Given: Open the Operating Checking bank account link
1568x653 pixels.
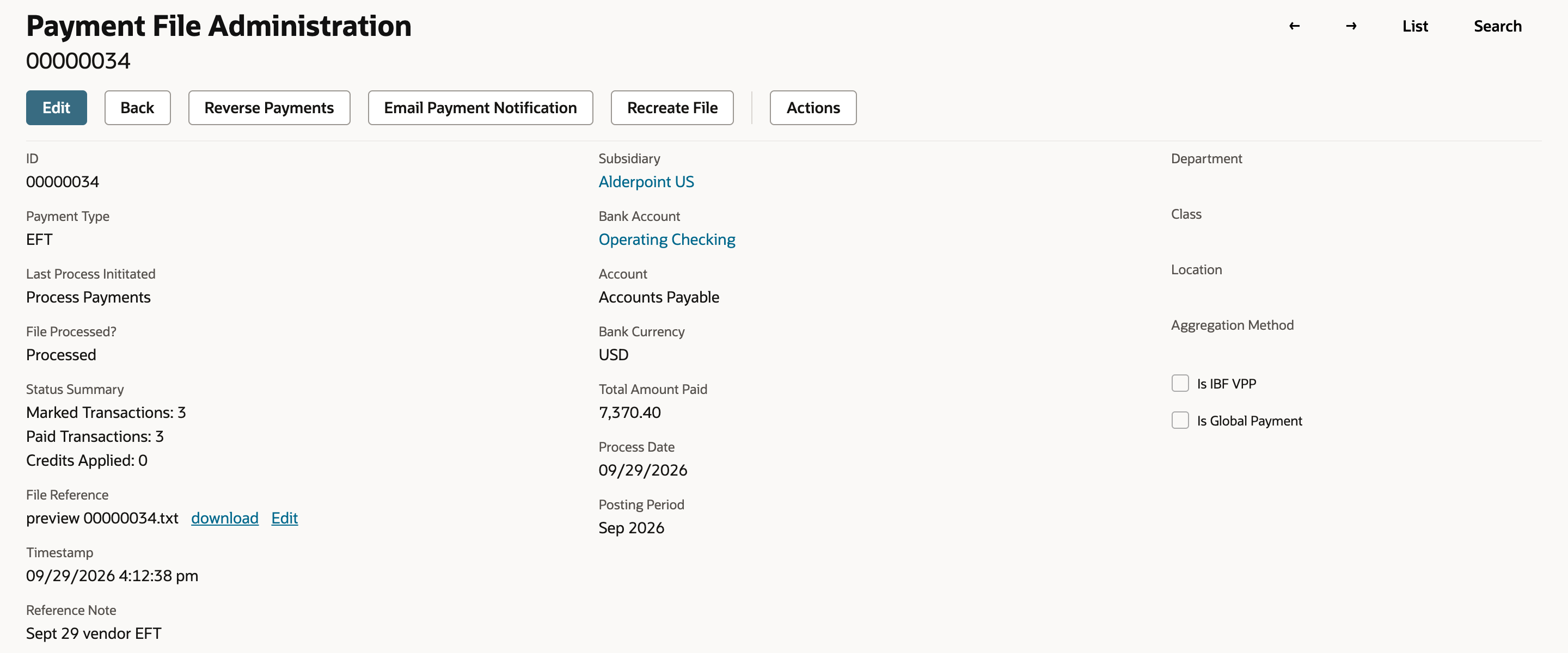Looking at the screenshot, I should click(x=666, y=240).
